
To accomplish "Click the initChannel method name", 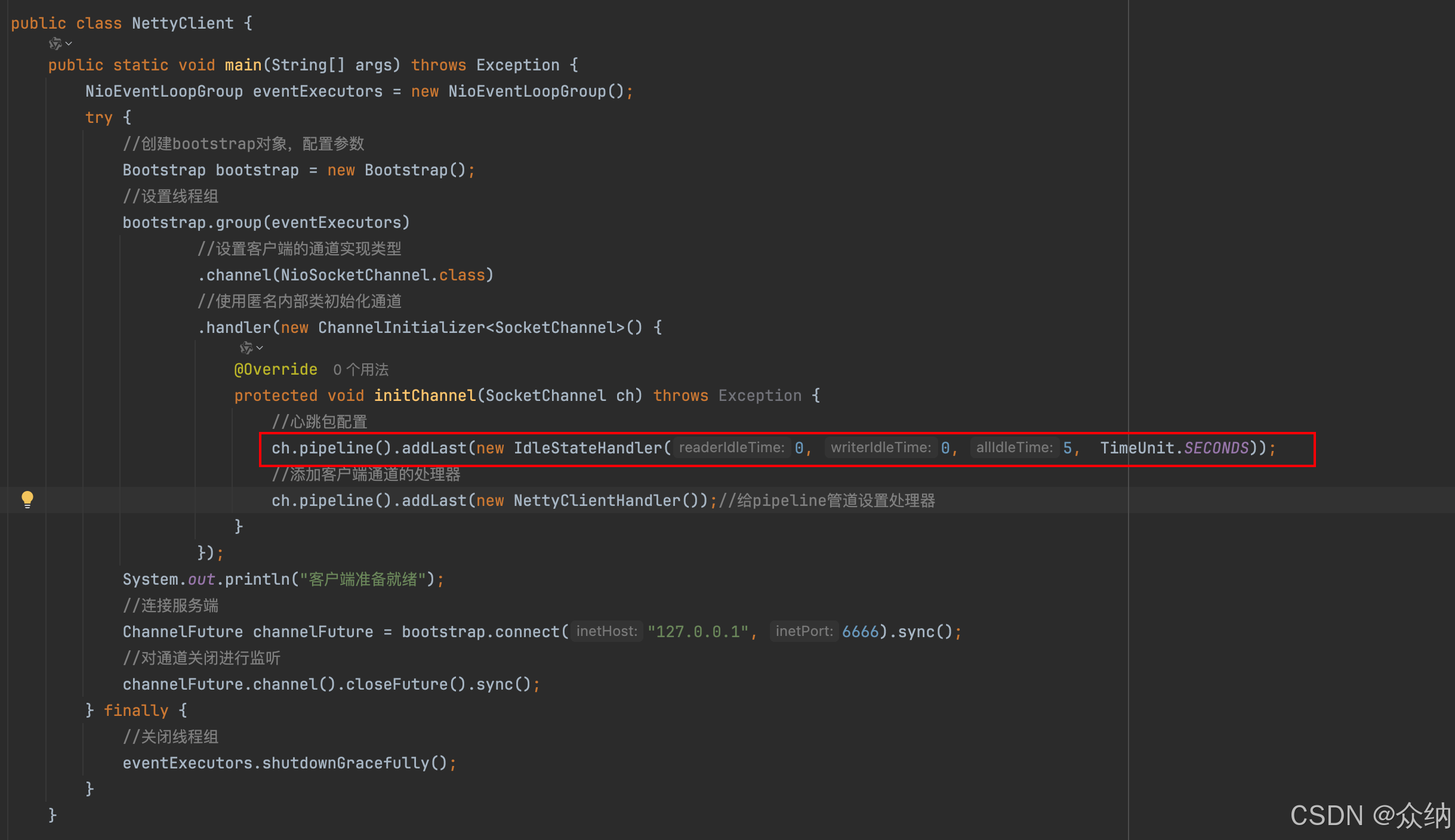I will tap(424, 396).
